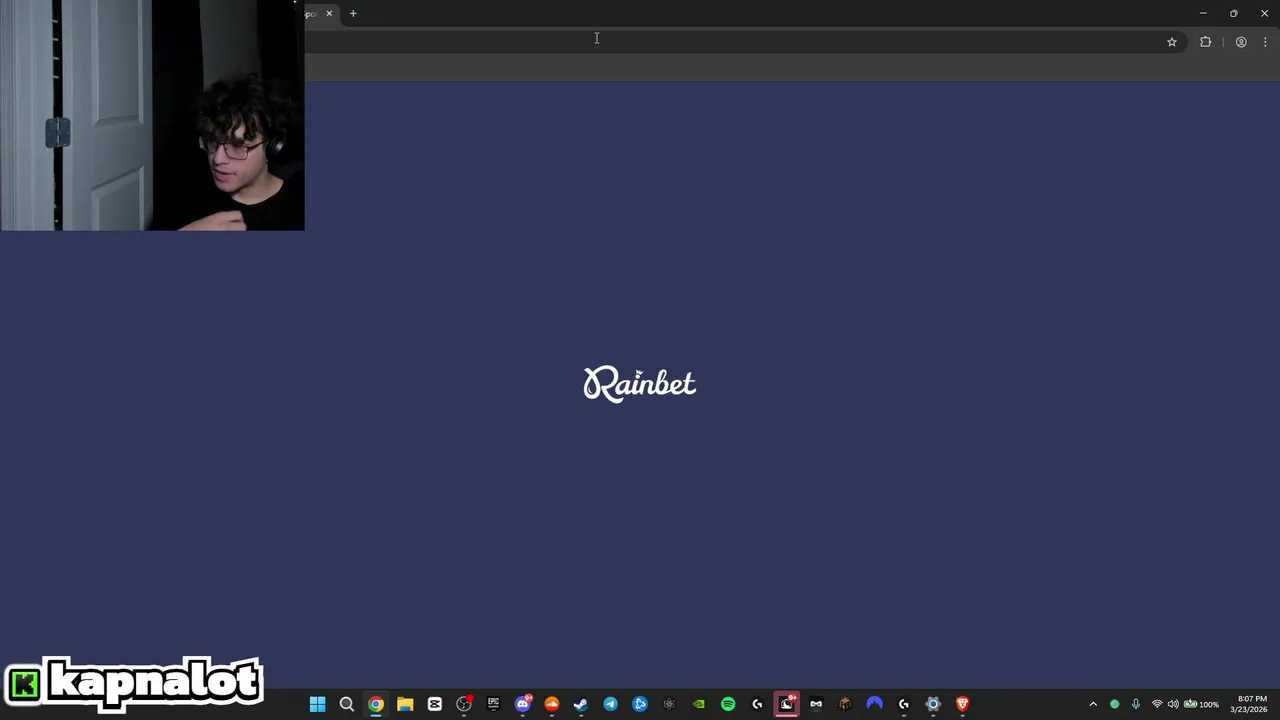Image resolution: width=1280 pixels, height=720 pixels.
Task: Open Telegram from the taskbar
Action: pos(611,704)
